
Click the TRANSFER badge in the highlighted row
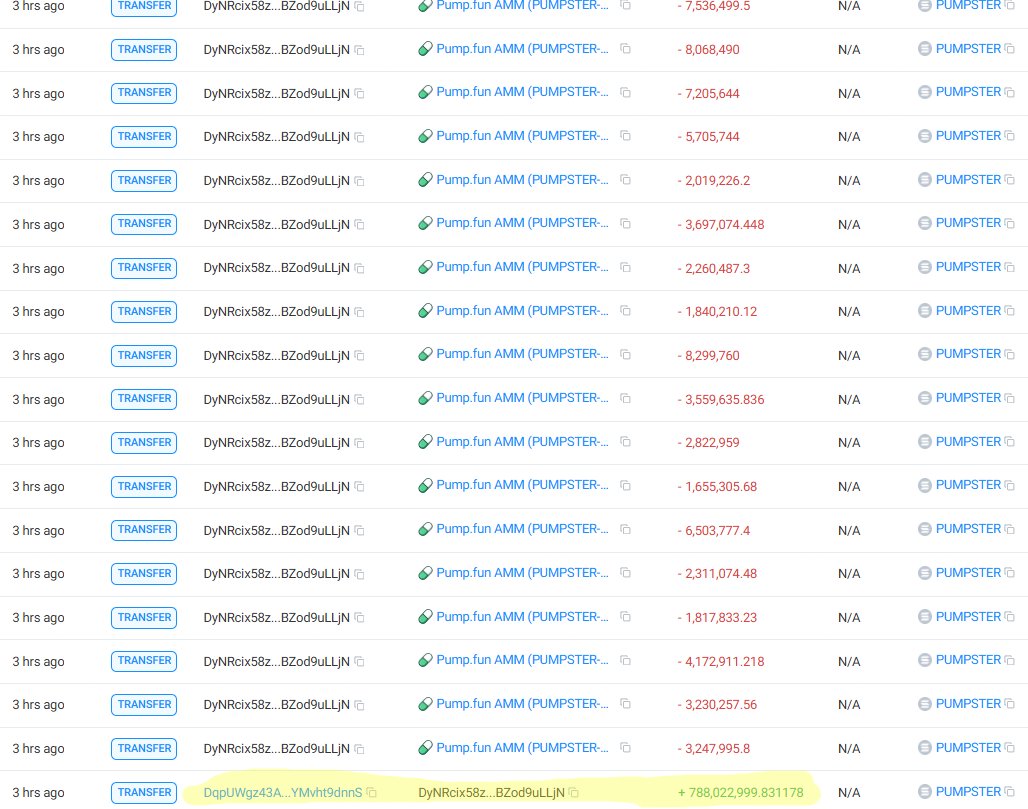coord(143,792)
